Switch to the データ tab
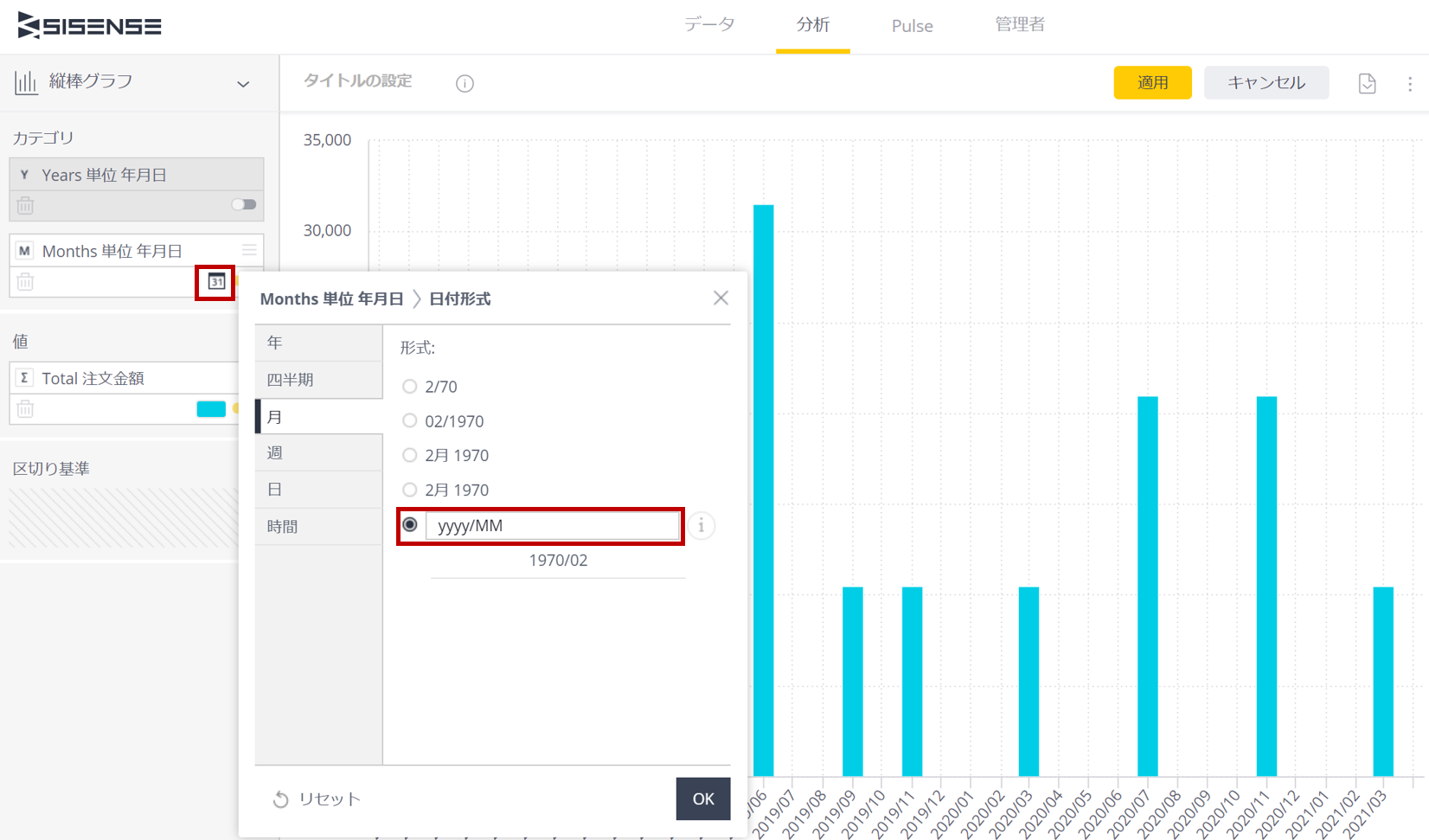The width and height of the screenshot is (1429, 840). 709,25
